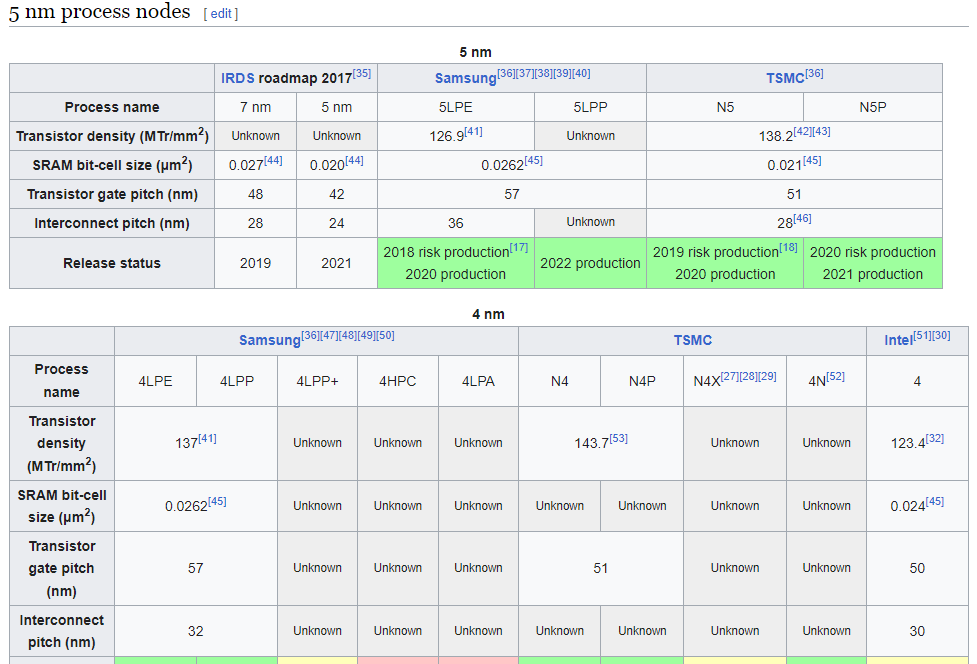Click the 5 nm table caption
Image resolution: width=977 pixels, height=664 pixels.
coord(475,52)
